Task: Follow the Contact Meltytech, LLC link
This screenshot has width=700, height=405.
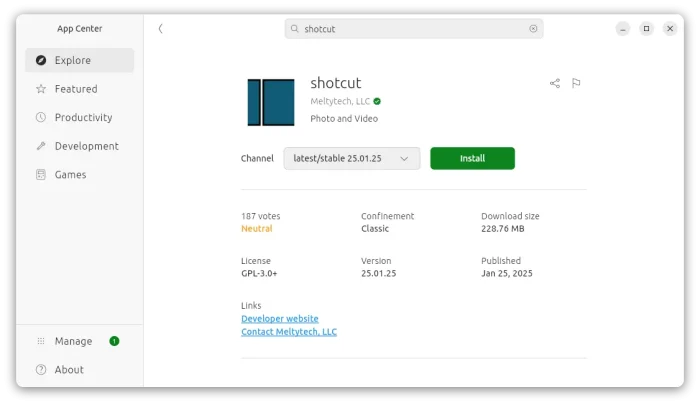Action: point(289,332)
